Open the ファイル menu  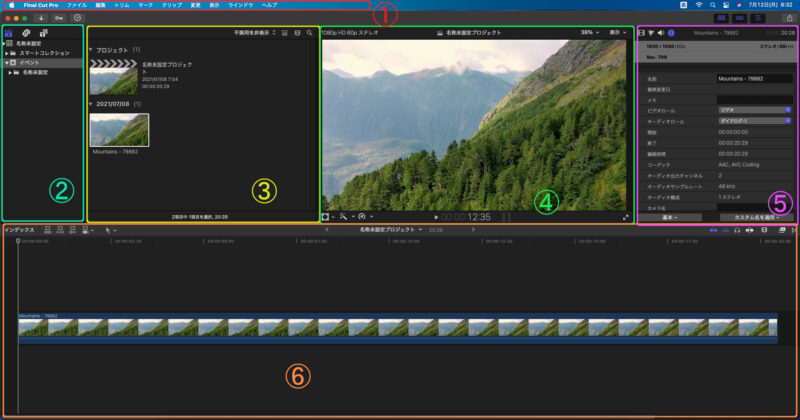(76, 5)
